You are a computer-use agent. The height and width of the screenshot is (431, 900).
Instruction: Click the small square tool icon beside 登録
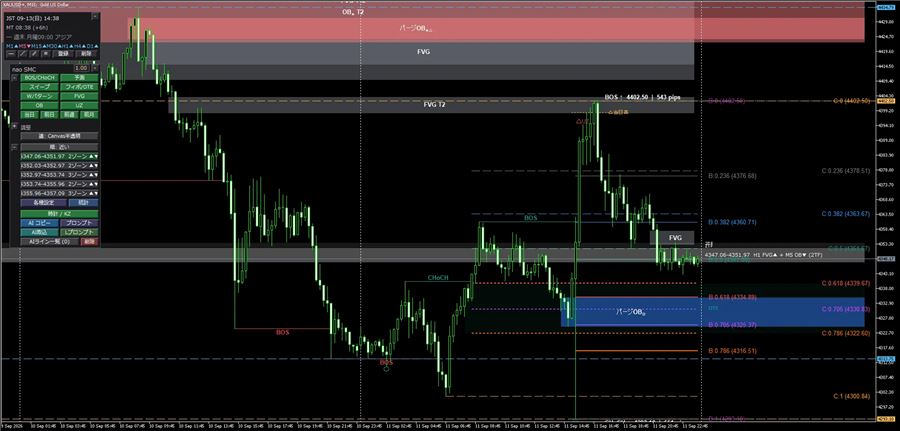(x=46, y=53)
